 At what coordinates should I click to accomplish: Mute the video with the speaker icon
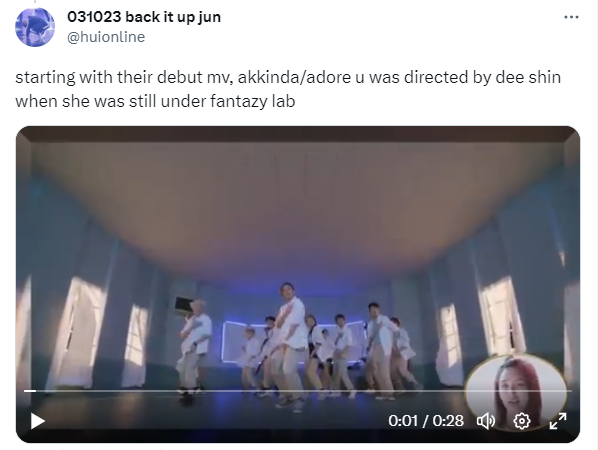[486, 421]
